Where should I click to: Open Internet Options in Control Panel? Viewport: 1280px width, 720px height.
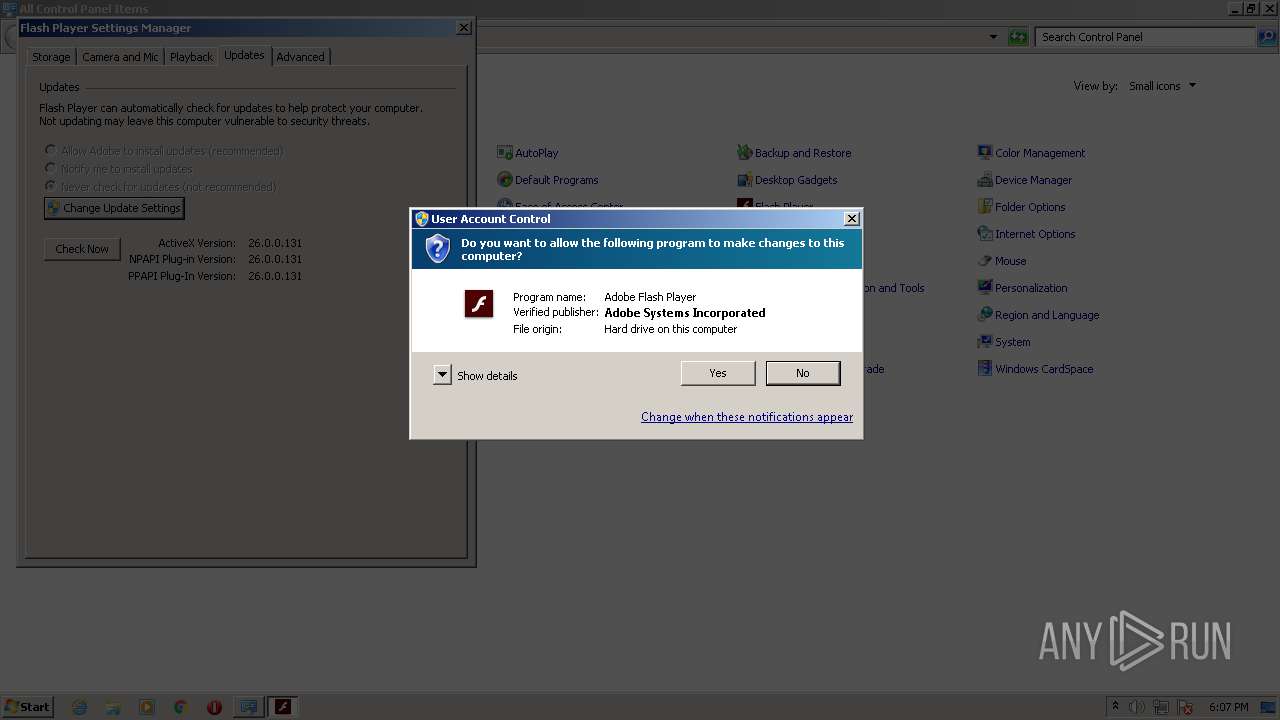point(1026,234)
